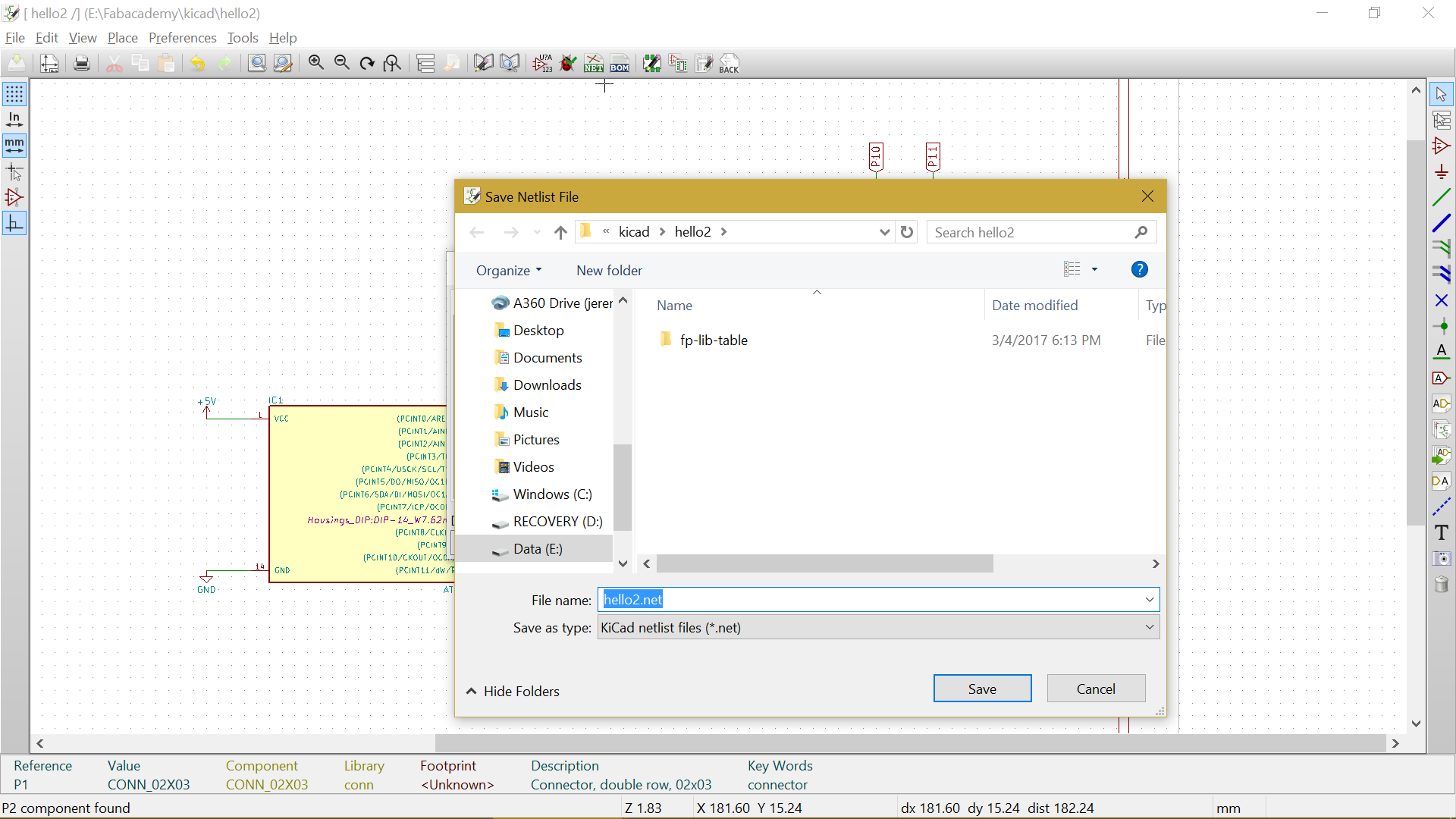Switch units to inches
The height and width of the screenshot is (819, 1456).
[x=14, y=120]
